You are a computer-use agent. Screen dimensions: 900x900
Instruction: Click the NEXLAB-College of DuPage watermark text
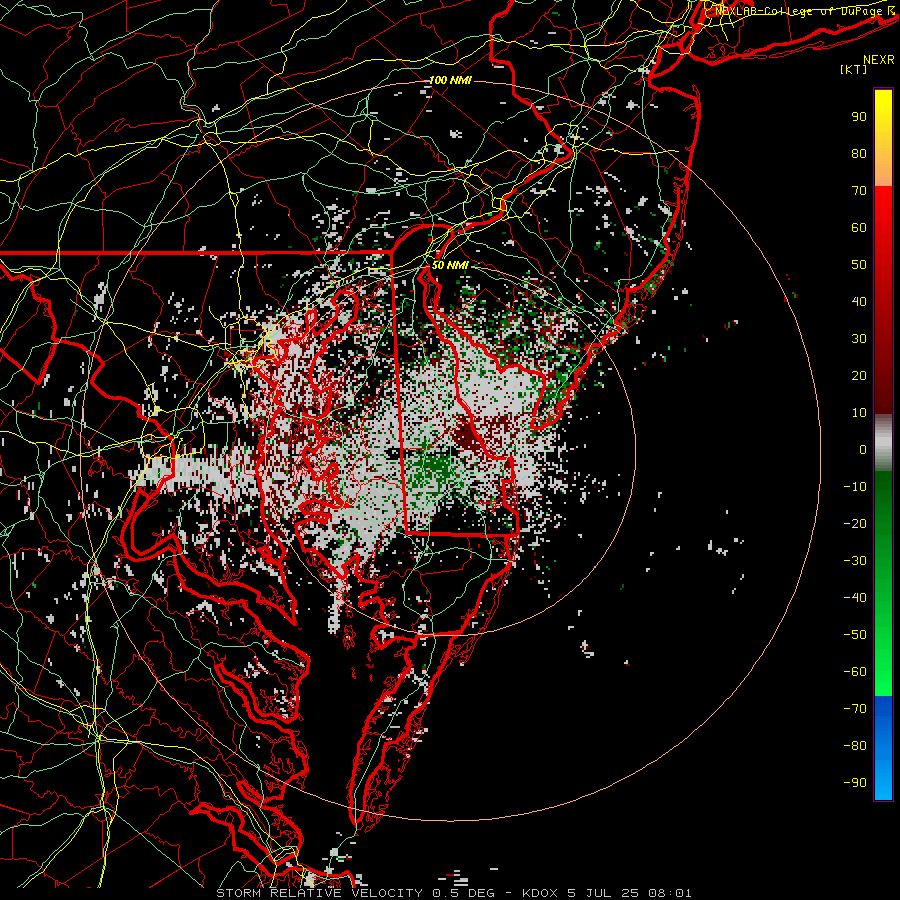[805, 10]
